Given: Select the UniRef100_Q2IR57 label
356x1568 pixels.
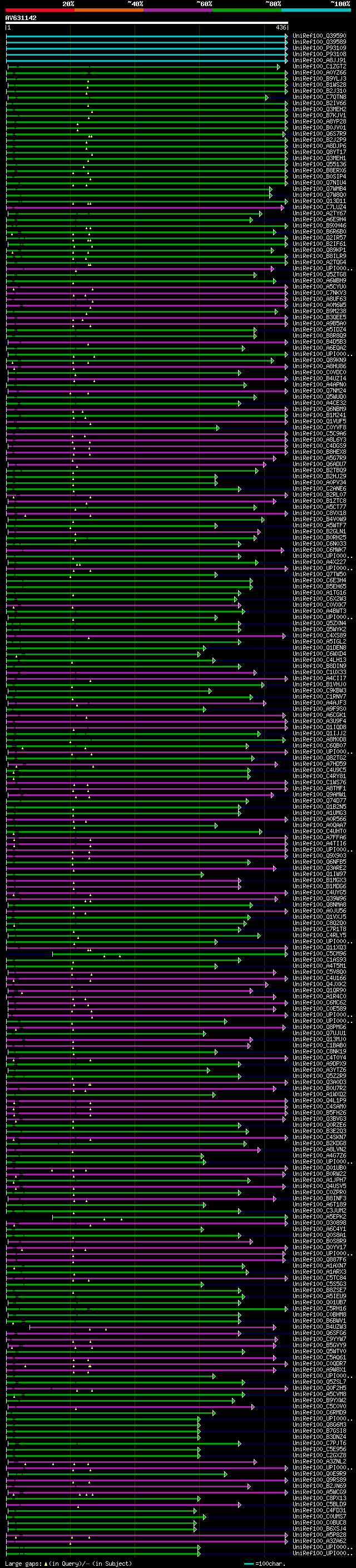Looking at the screenshot, I should pos(319,238).
